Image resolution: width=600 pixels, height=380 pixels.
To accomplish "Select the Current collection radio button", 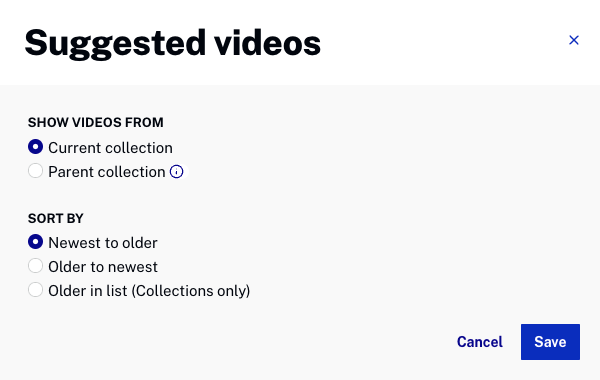I will point(35,147).
